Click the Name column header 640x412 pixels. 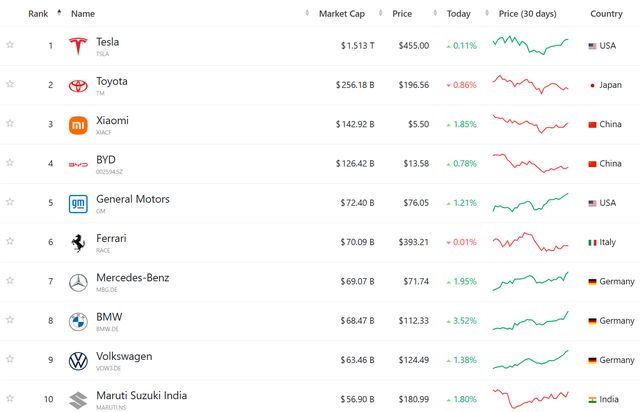(83, 14)
